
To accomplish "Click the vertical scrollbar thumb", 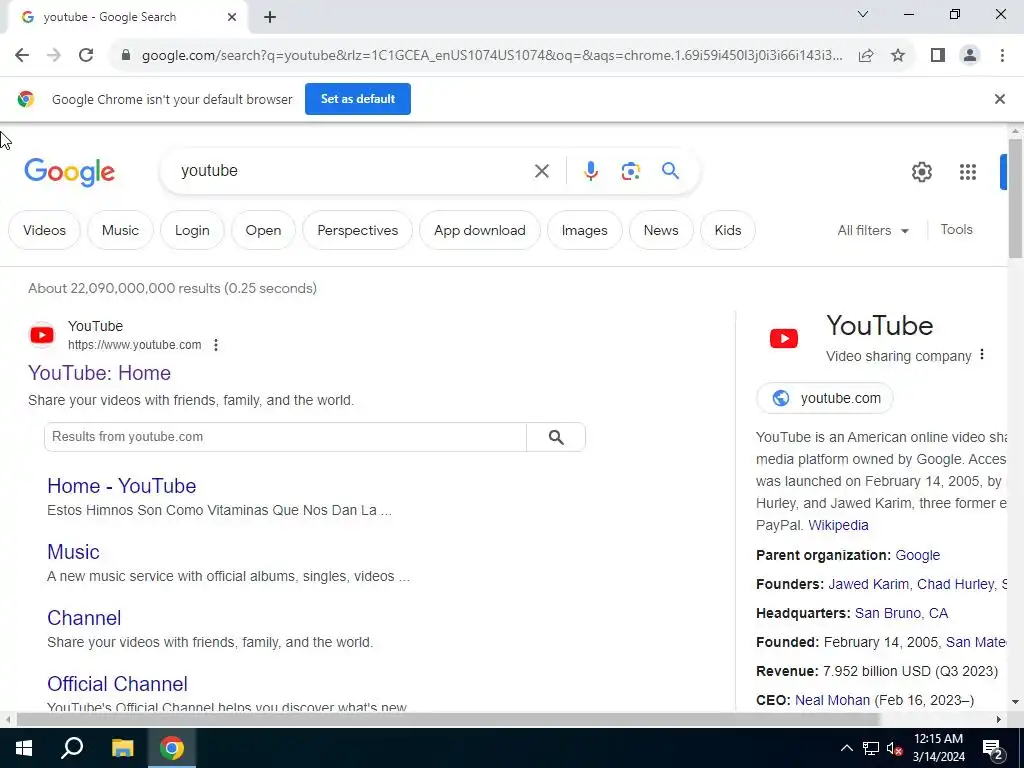I will click(1015, 198).
